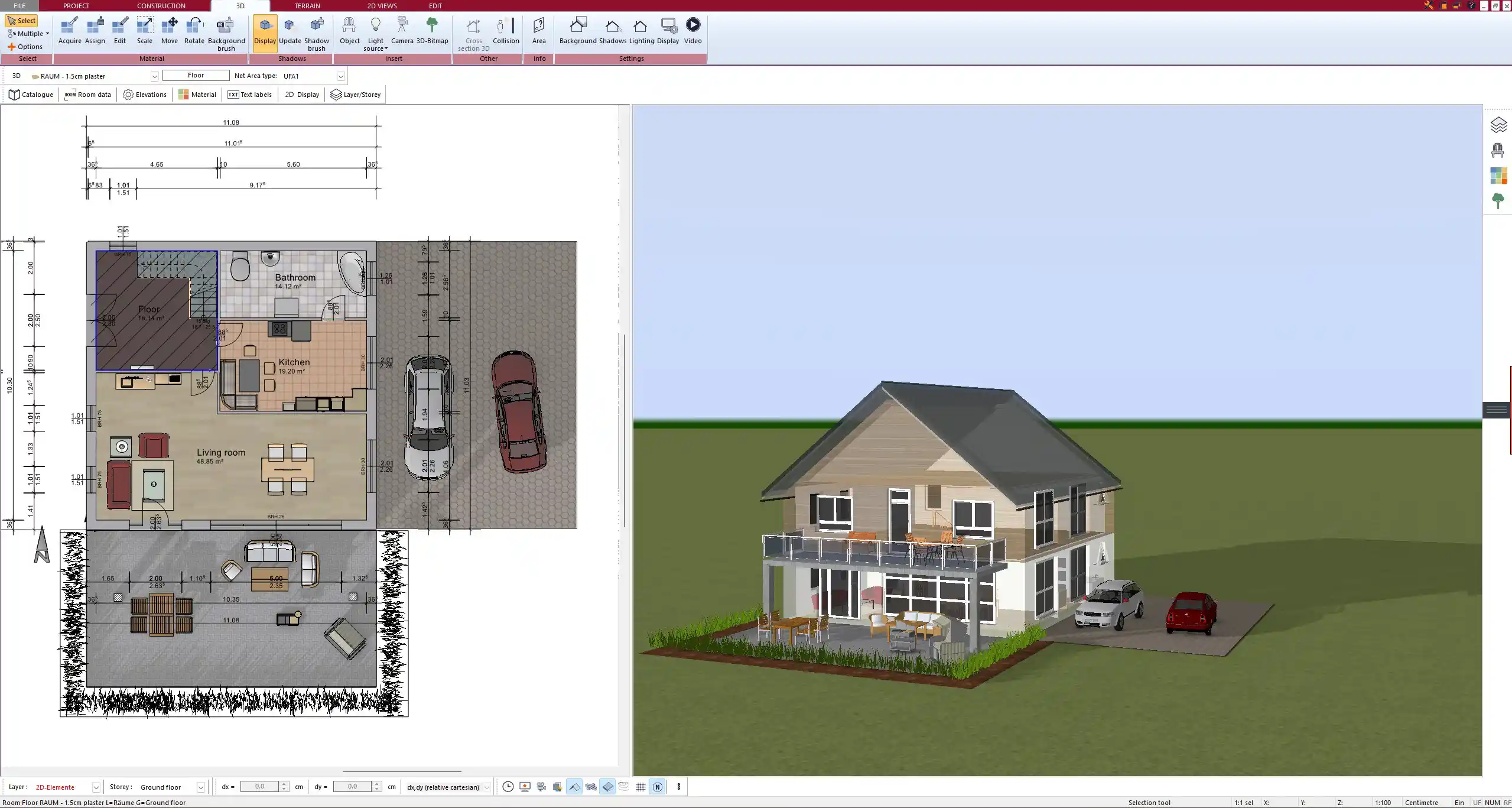Screen dimensions: 1512x808
Task: Open the plants catalogue in right sidebar
Action: (1499, 201)
